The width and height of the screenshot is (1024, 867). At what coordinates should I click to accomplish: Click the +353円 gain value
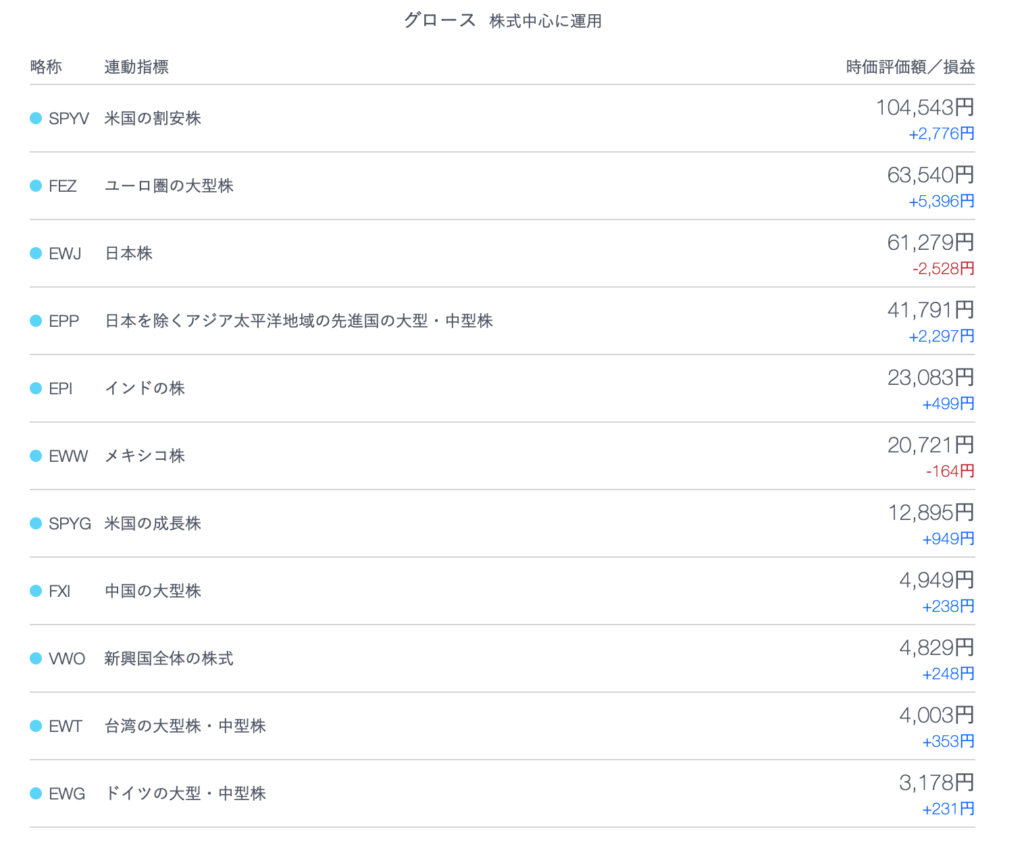pyautogui.click(x=948, y=742)
